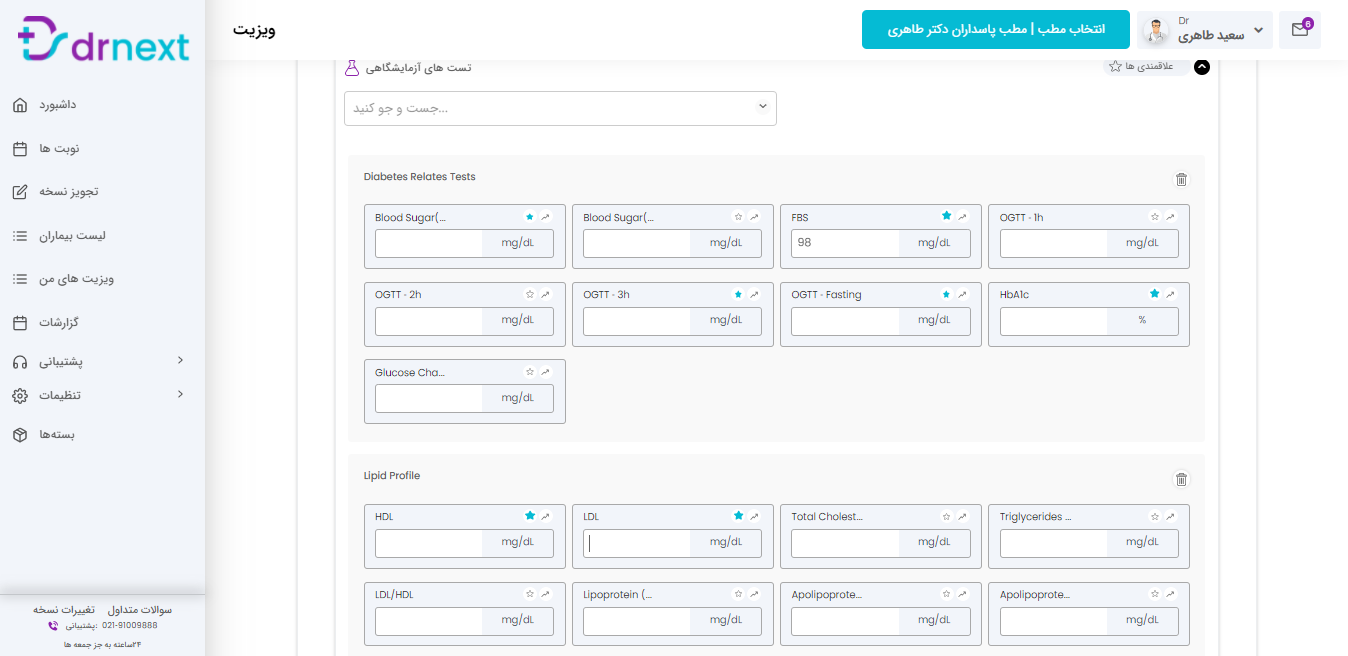The height and width of the screenshot is (656, 1348).
Task: Open trend chart for Lipoprotein
Action: click(754, 594)
